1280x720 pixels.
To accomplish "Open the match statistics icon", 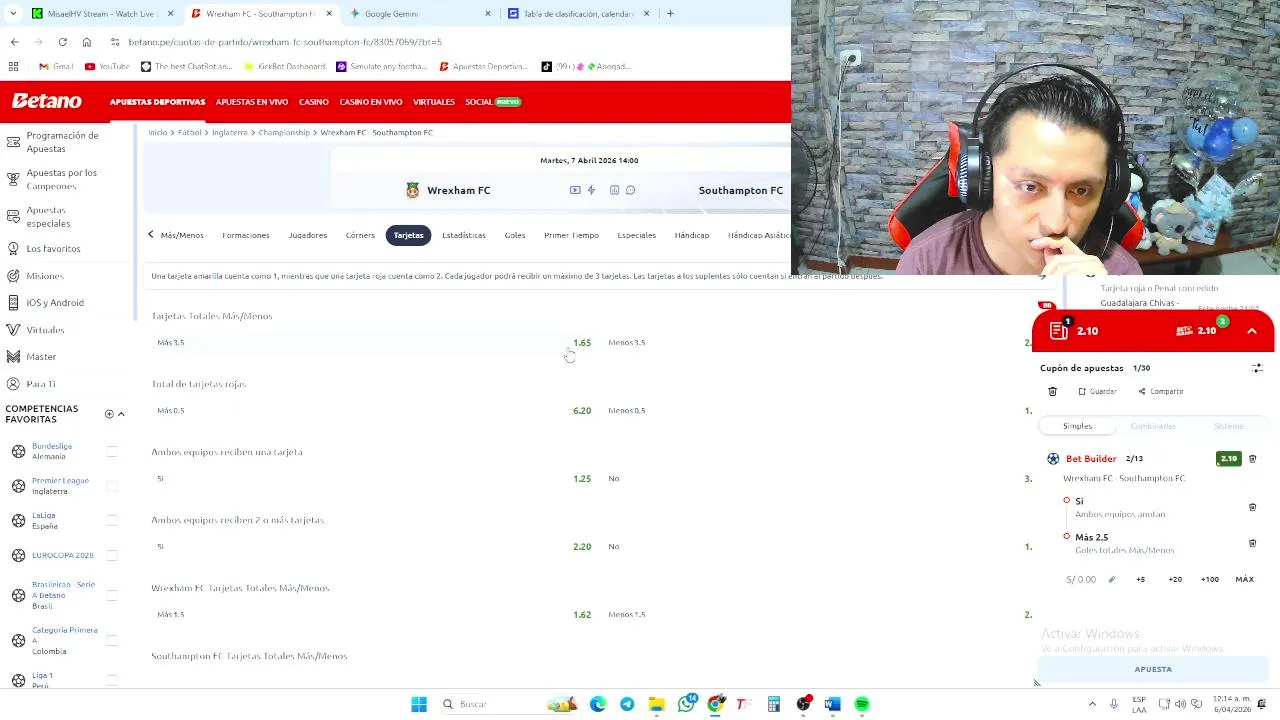I will pos(615,190).
